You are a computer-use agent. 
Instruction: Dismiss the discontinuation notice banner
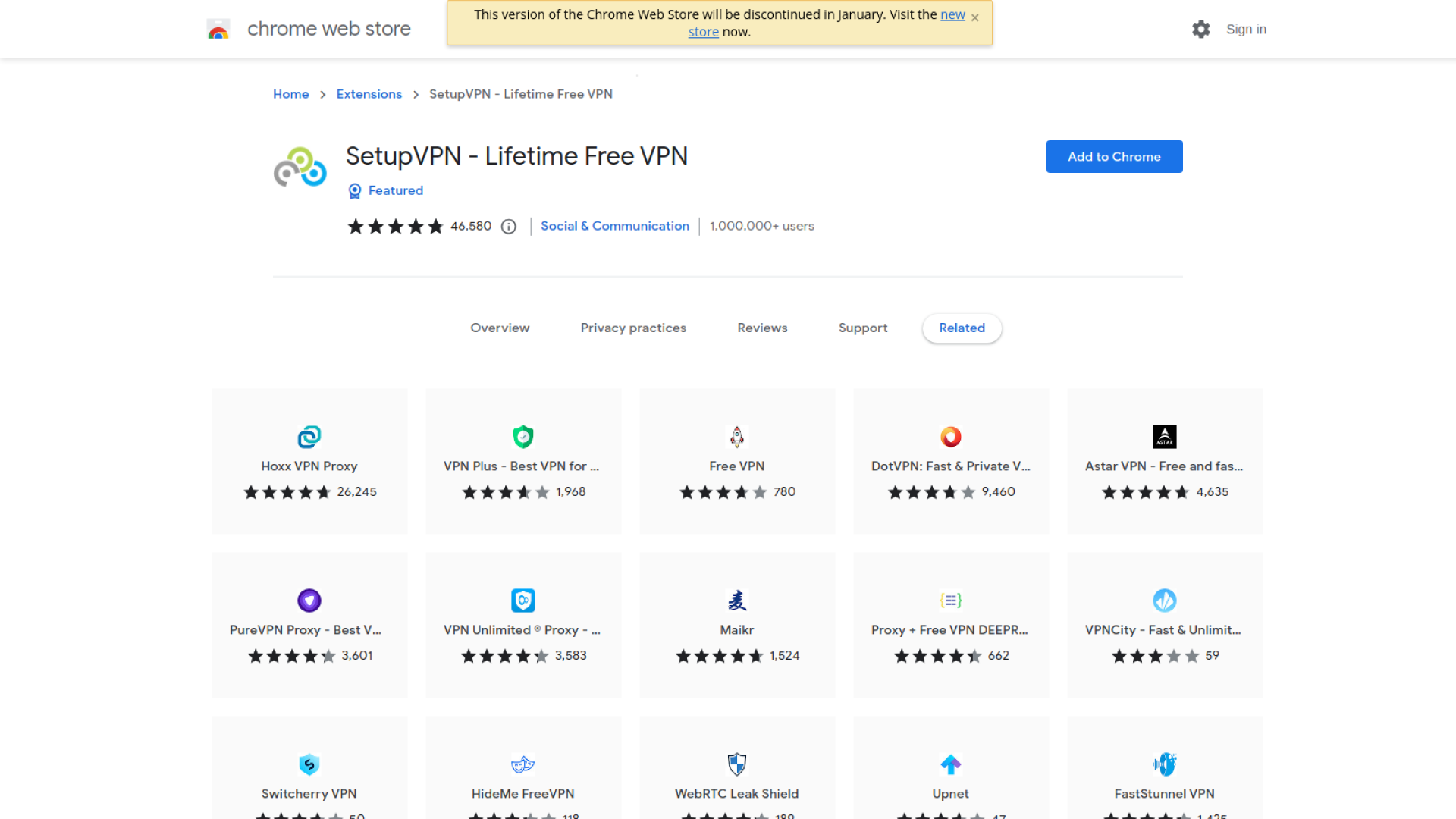coord(975,17)
